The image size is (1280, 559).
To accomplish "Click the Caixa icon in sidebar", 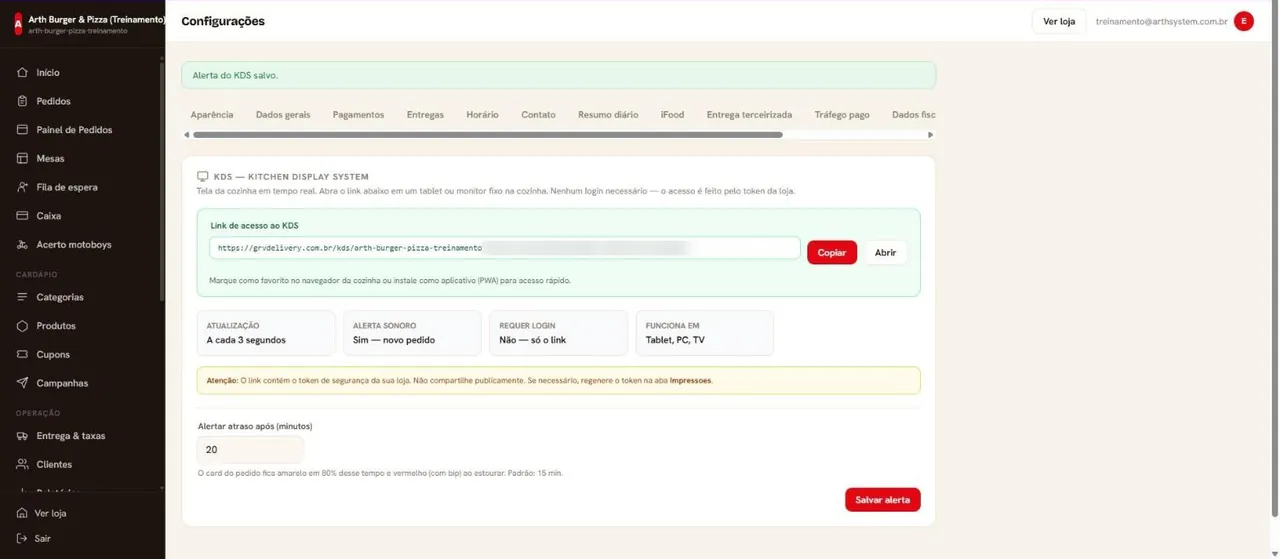I will pyautogui.click(x=22, y=216).
